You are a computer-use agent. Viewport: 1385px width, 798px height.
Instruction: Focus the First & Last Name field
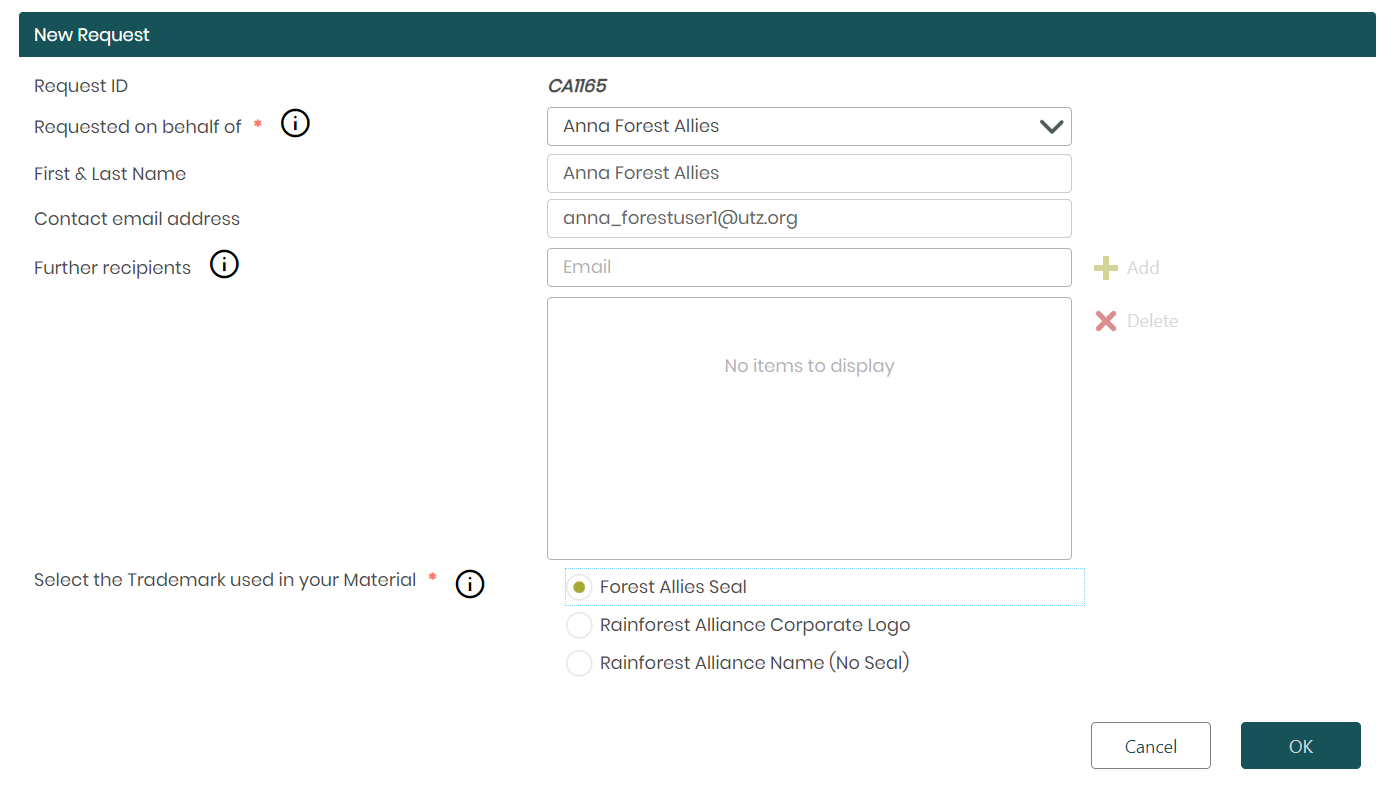(809, 173)
